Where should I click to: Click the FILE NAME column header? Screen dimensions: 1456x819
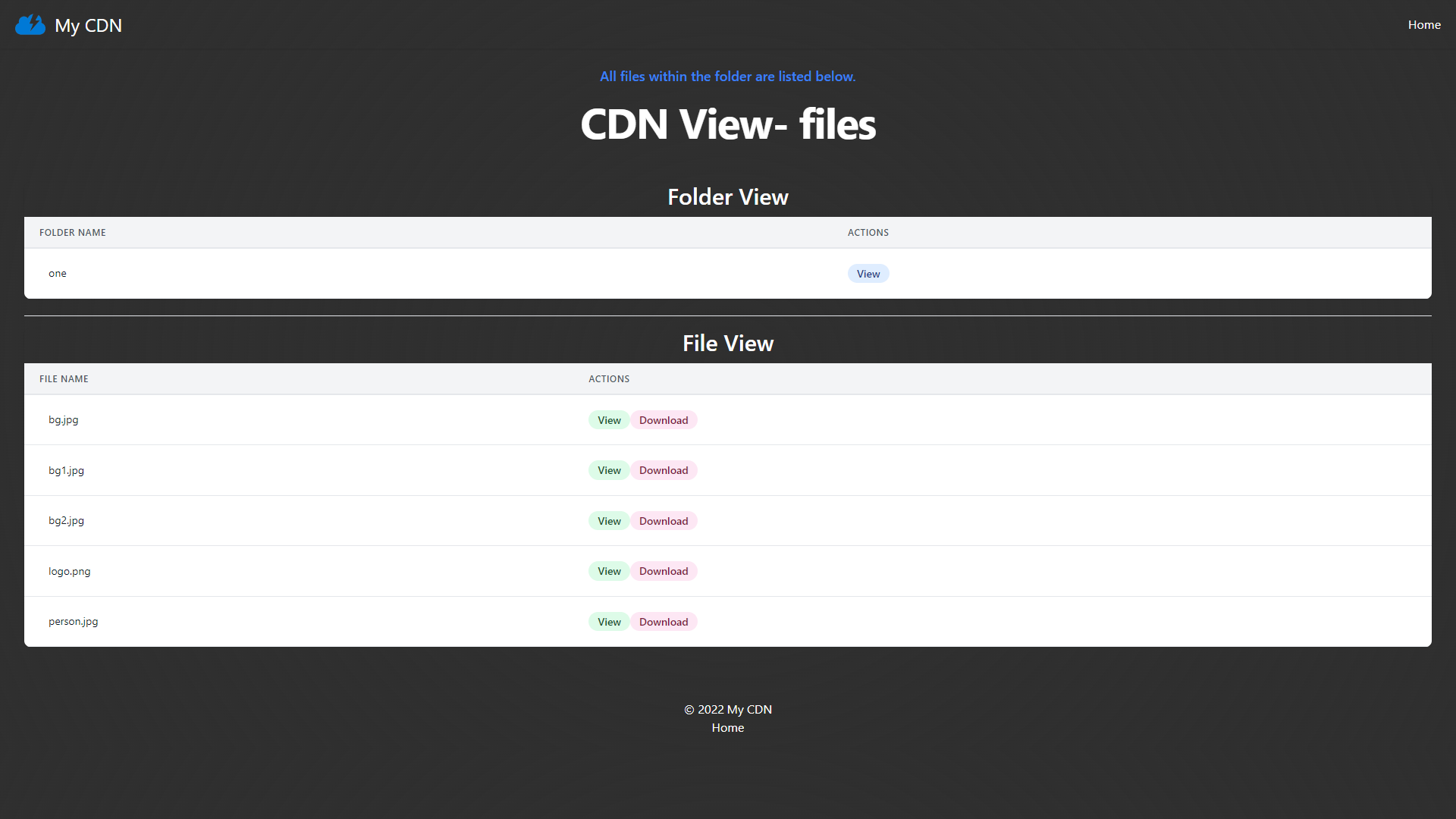coord(64,379)
